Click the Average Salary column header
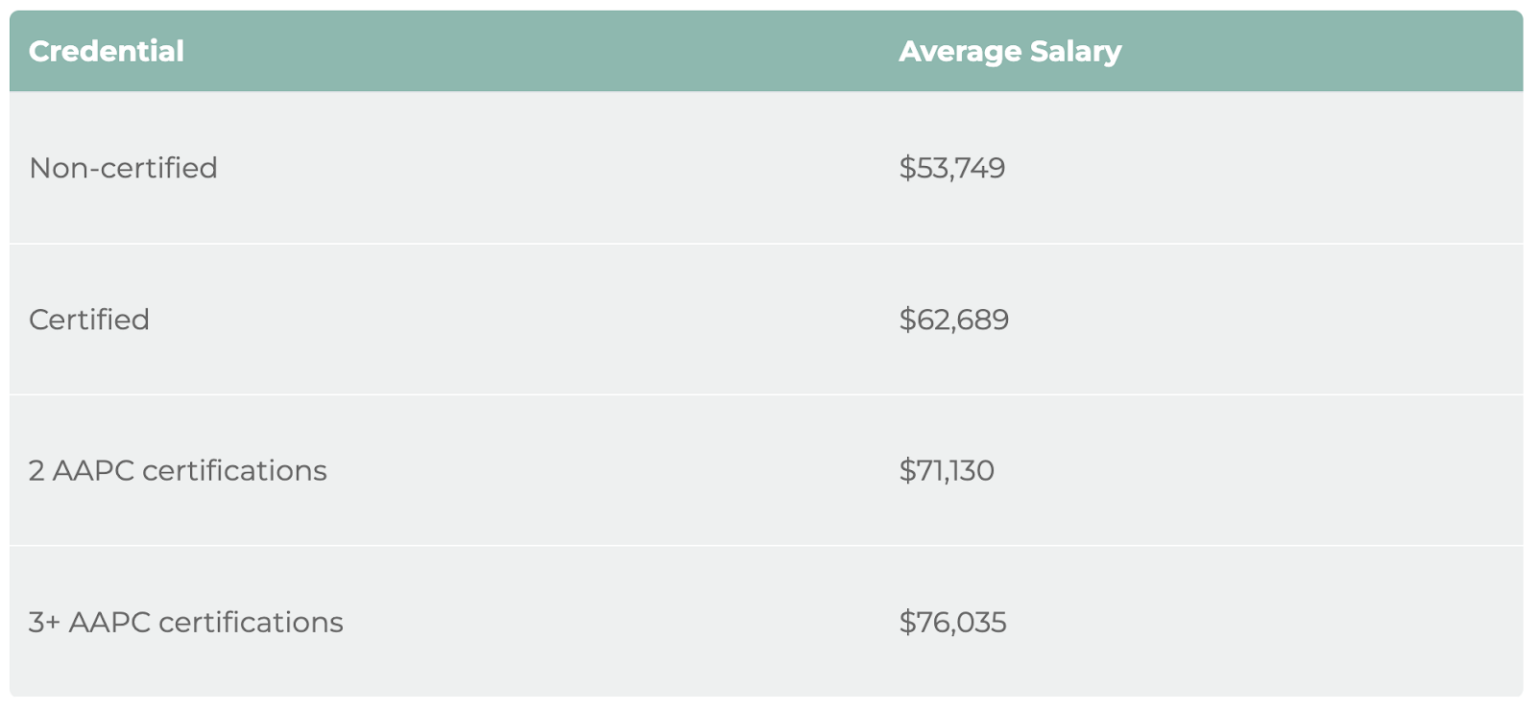 click(x=1010, y=51)
